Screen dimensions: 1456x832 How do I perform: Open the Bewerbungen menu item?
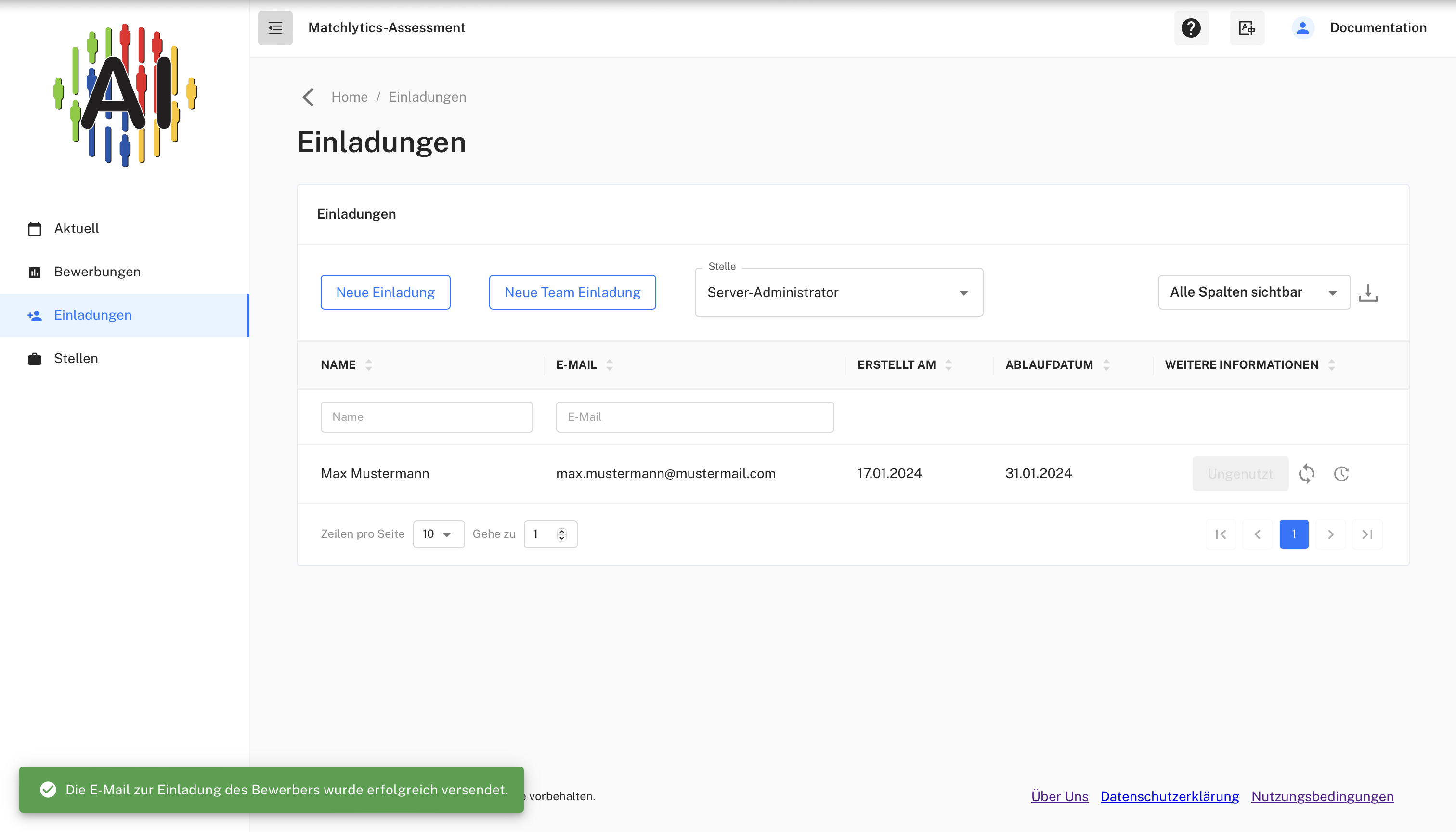pyautogui.click(x=125, y=272)
